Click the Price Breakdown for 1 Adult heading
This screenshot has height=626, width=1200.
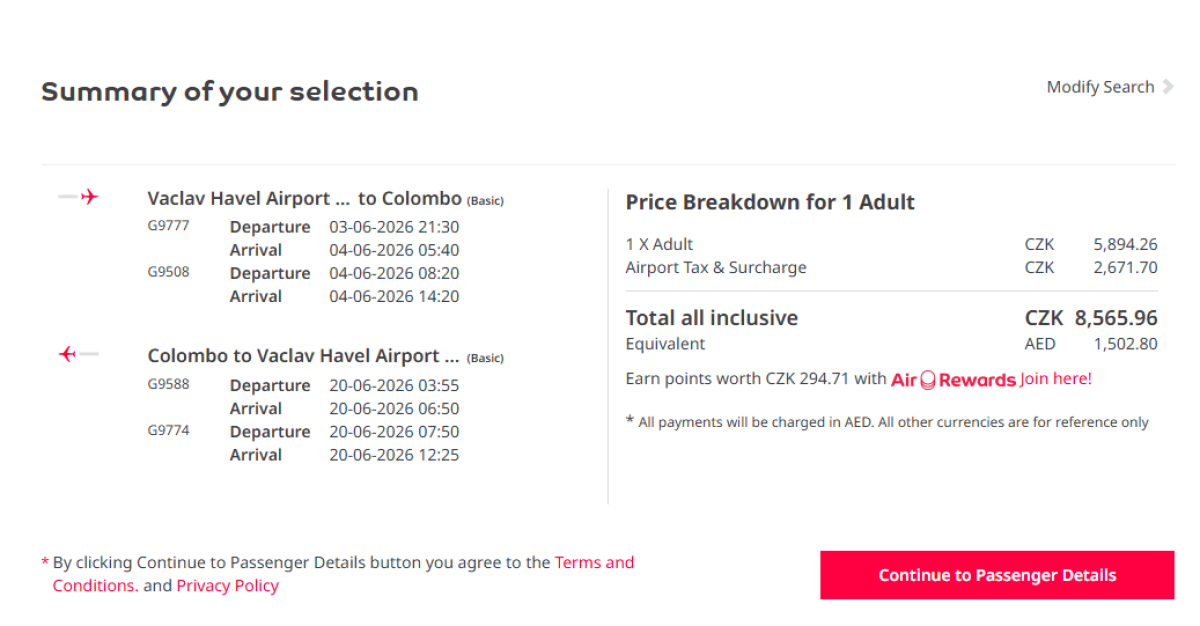770,202
